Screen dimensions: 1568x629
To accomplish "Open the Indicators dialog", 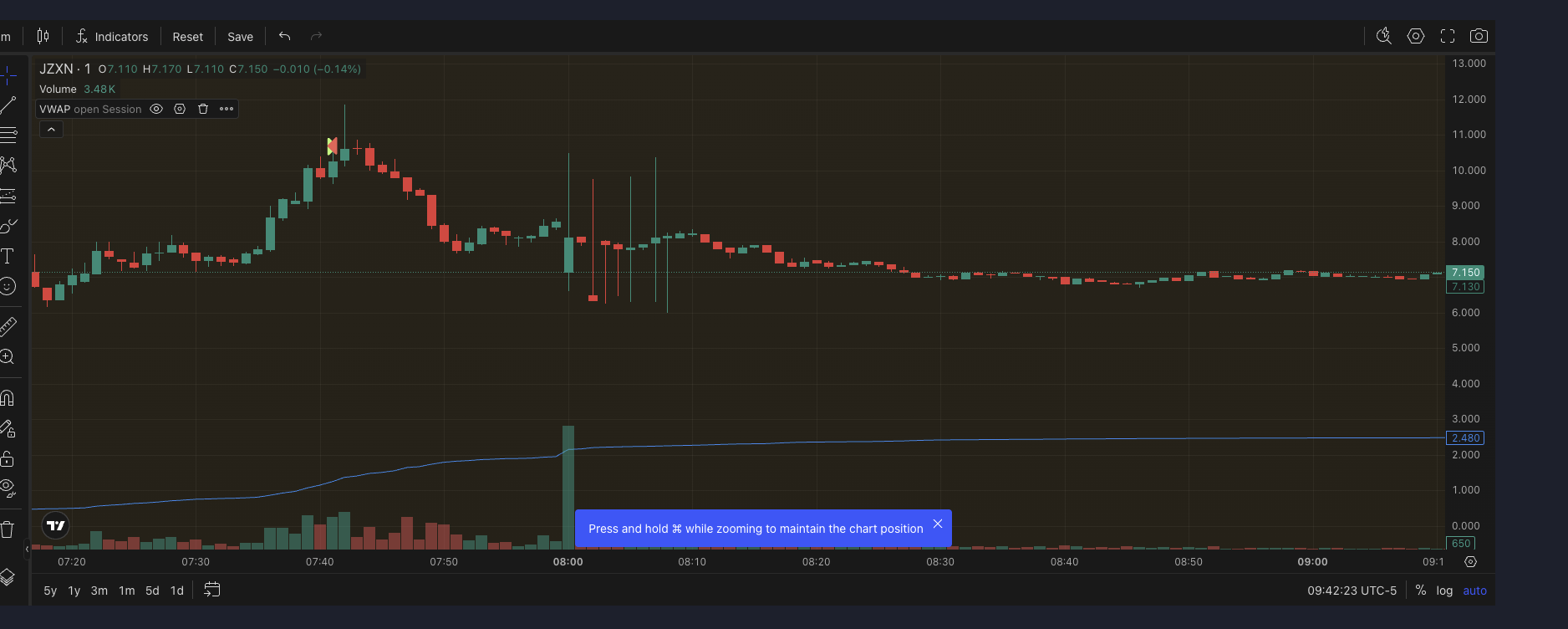I will pyautogui.click(x=112, y=37).
